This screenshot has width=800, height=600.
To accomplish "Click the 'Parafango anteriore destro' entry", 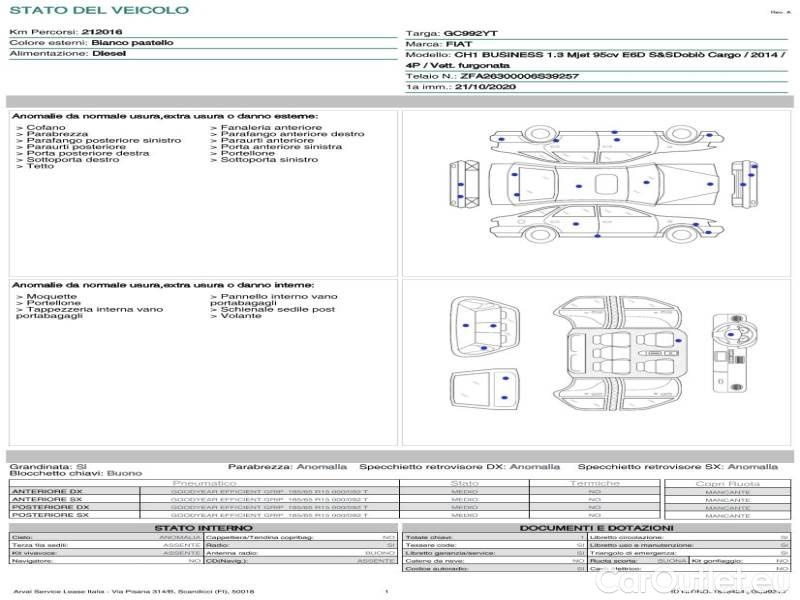I will [287, 134].
